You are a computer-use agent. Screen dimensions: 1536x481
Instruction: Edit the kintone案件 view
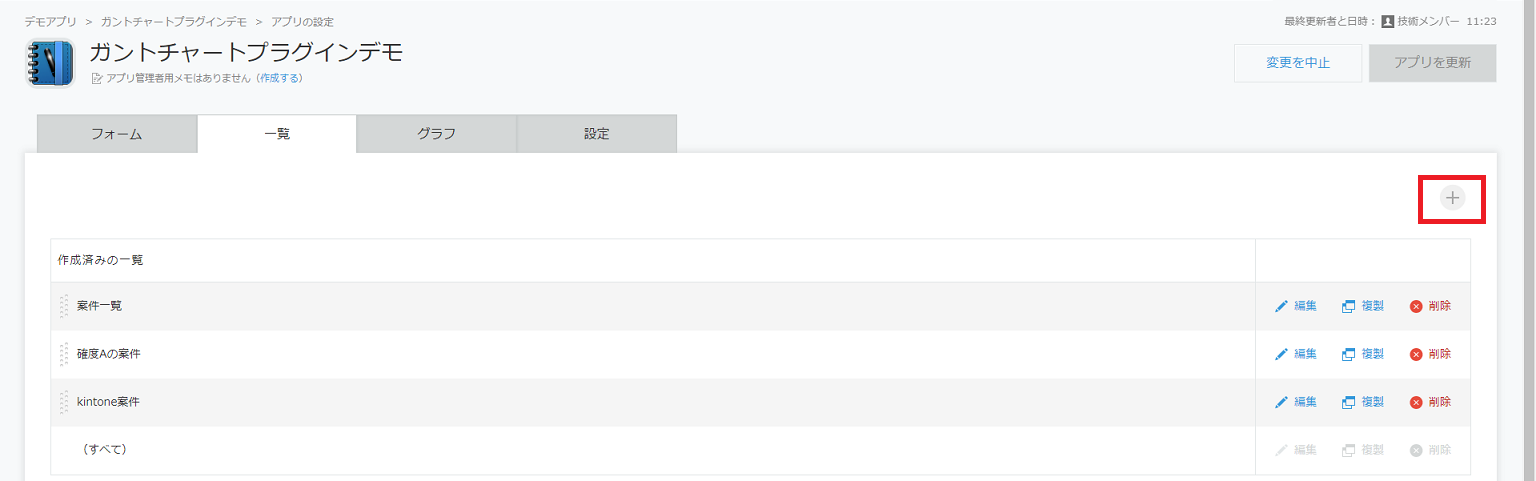coord(1296,402)
